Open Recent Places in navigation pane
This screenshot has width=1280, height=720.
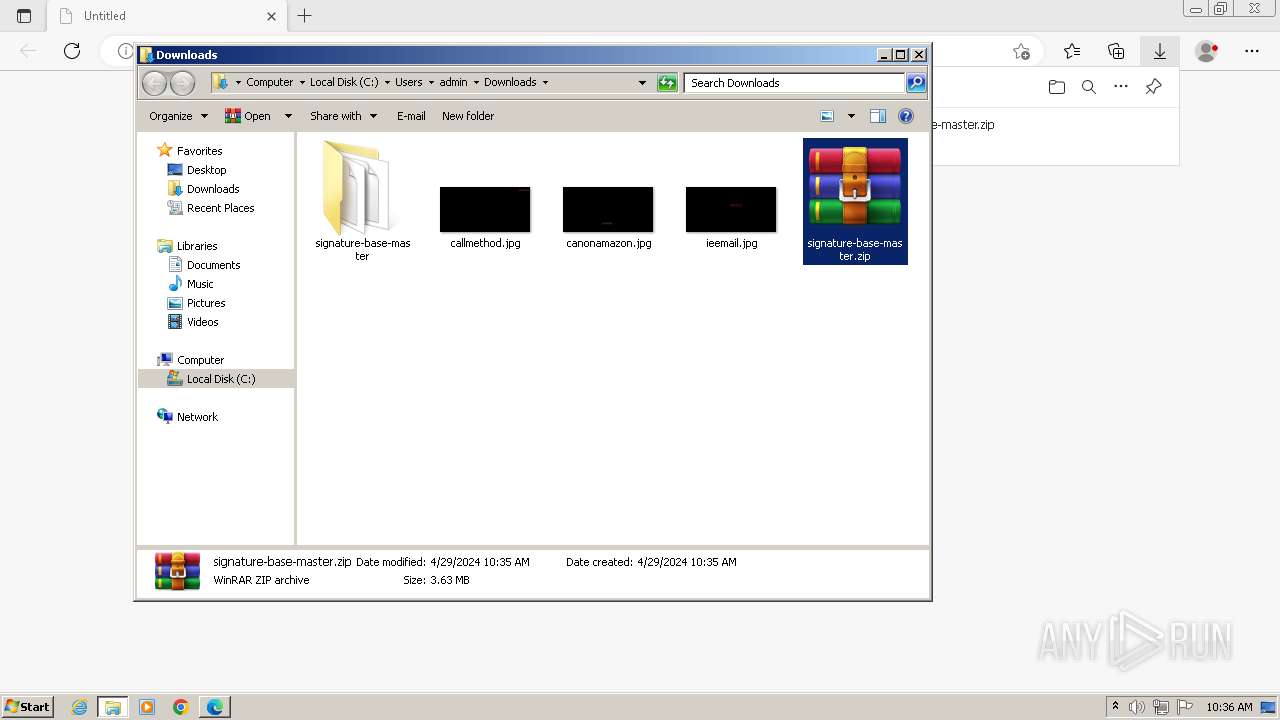pos(220,208)
